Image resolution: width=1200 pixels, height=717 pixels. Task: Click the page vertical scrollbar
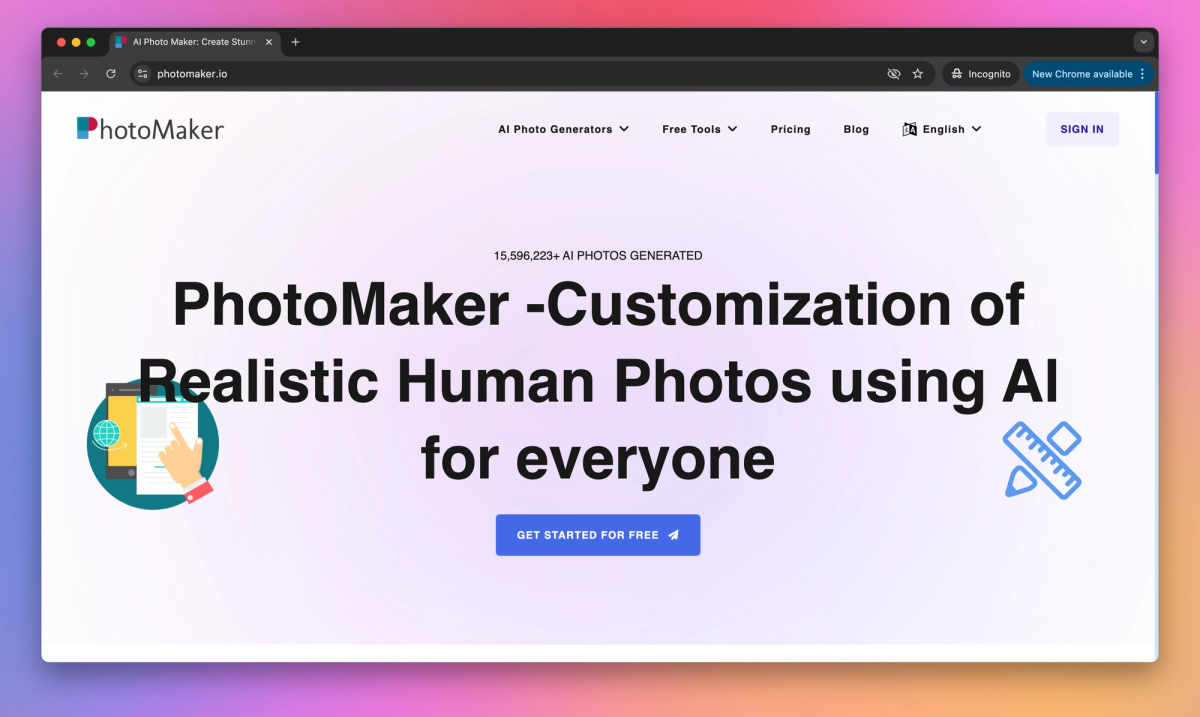point(1156,134)
